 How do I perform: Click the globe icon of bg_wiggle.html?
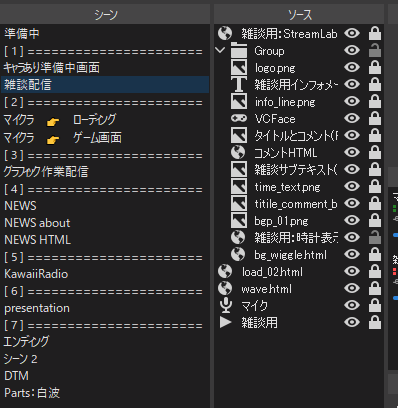point(238,254)
